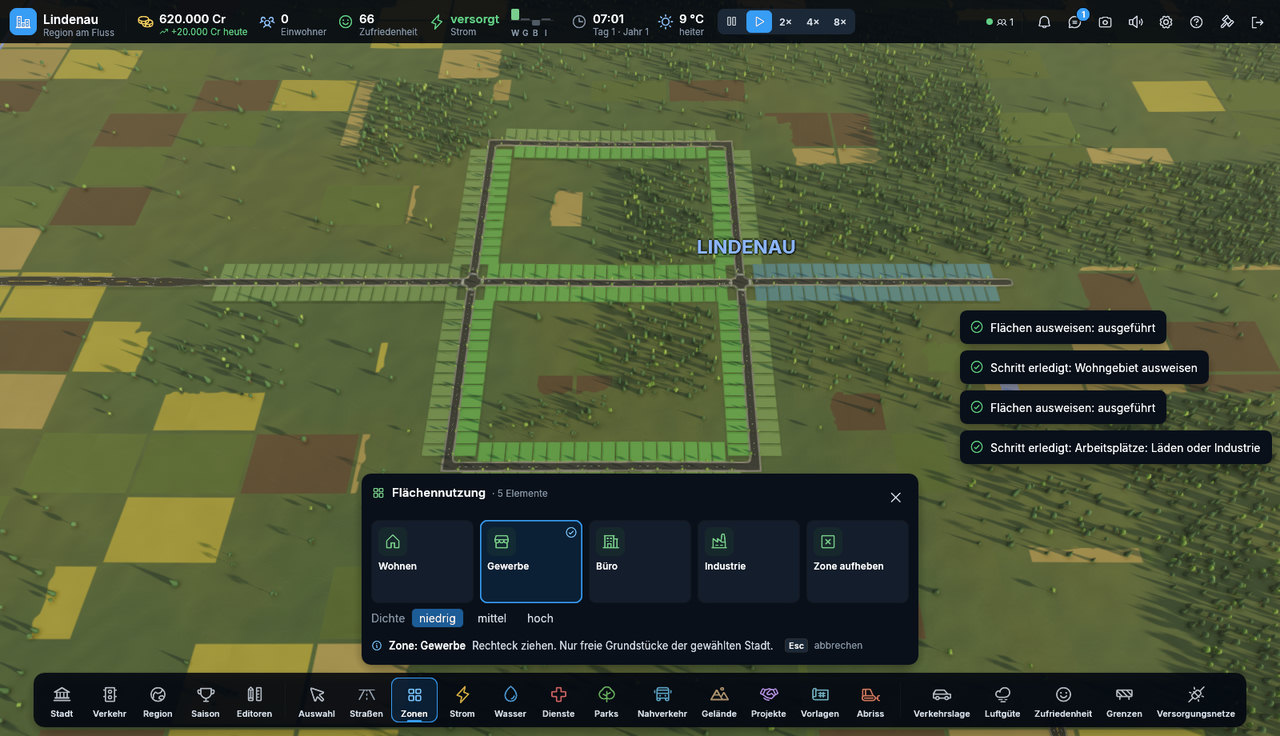The height and width of the screenshot is (736, 1280).
Task: Click the gavel icon in top bar
Action: coord(1227,22)
